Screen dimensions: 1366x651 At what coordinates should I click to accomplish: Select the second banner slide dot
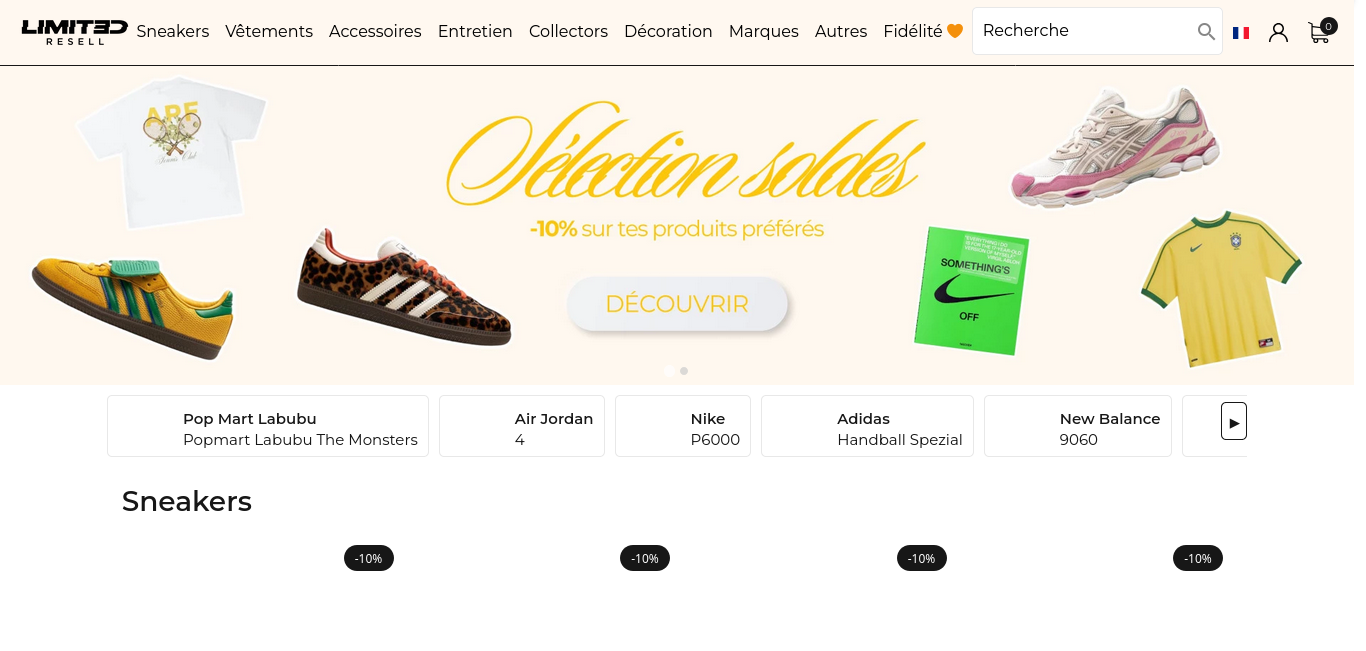684,371
